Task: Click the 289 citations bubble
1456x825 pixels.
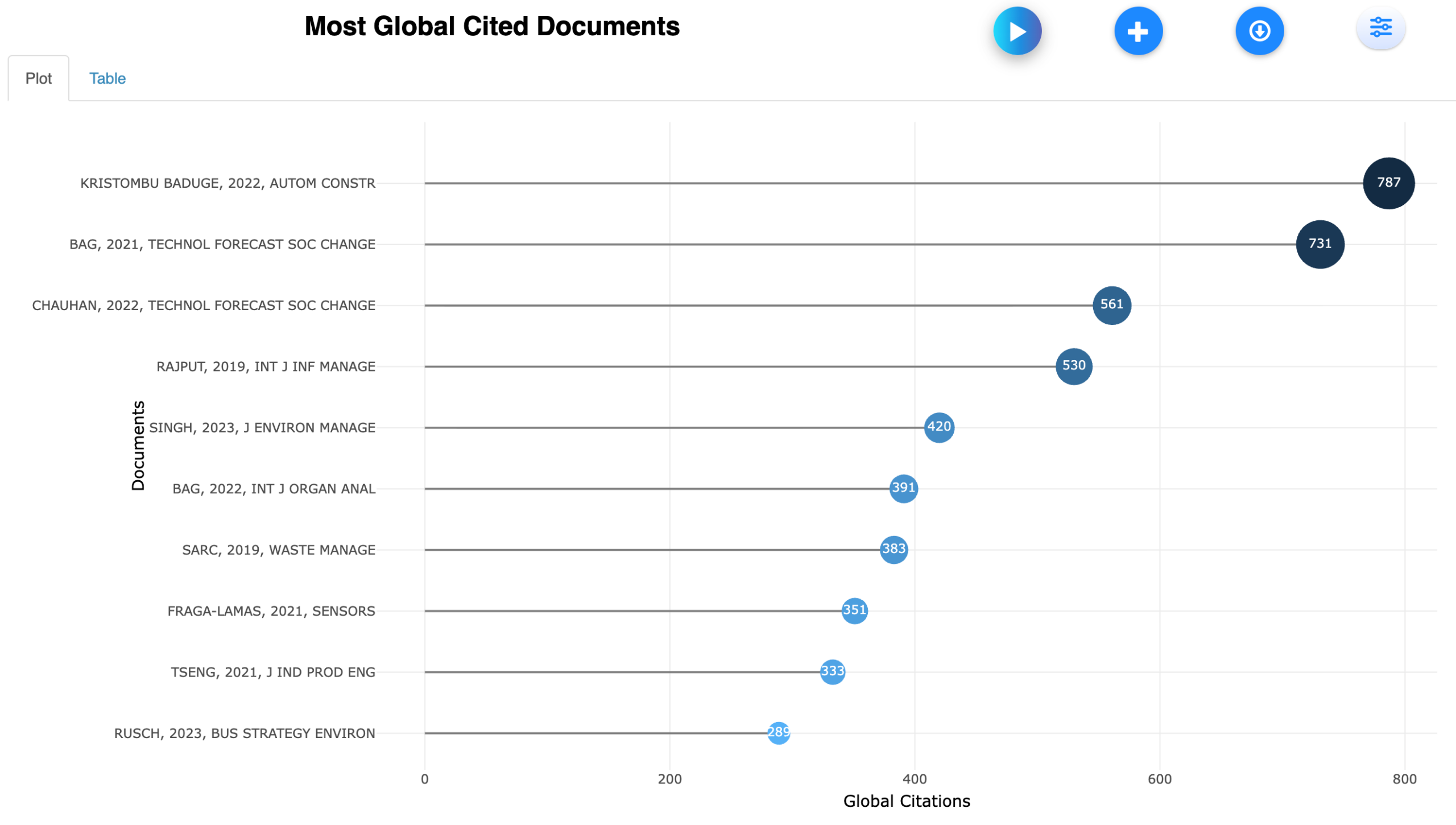Action: pyautogui.click(x=778, y=733)
